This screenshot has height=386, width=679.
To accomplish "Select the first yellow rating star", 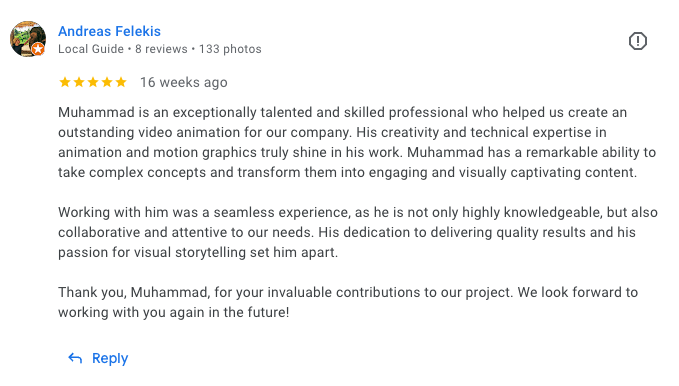I will click(65, 82).
